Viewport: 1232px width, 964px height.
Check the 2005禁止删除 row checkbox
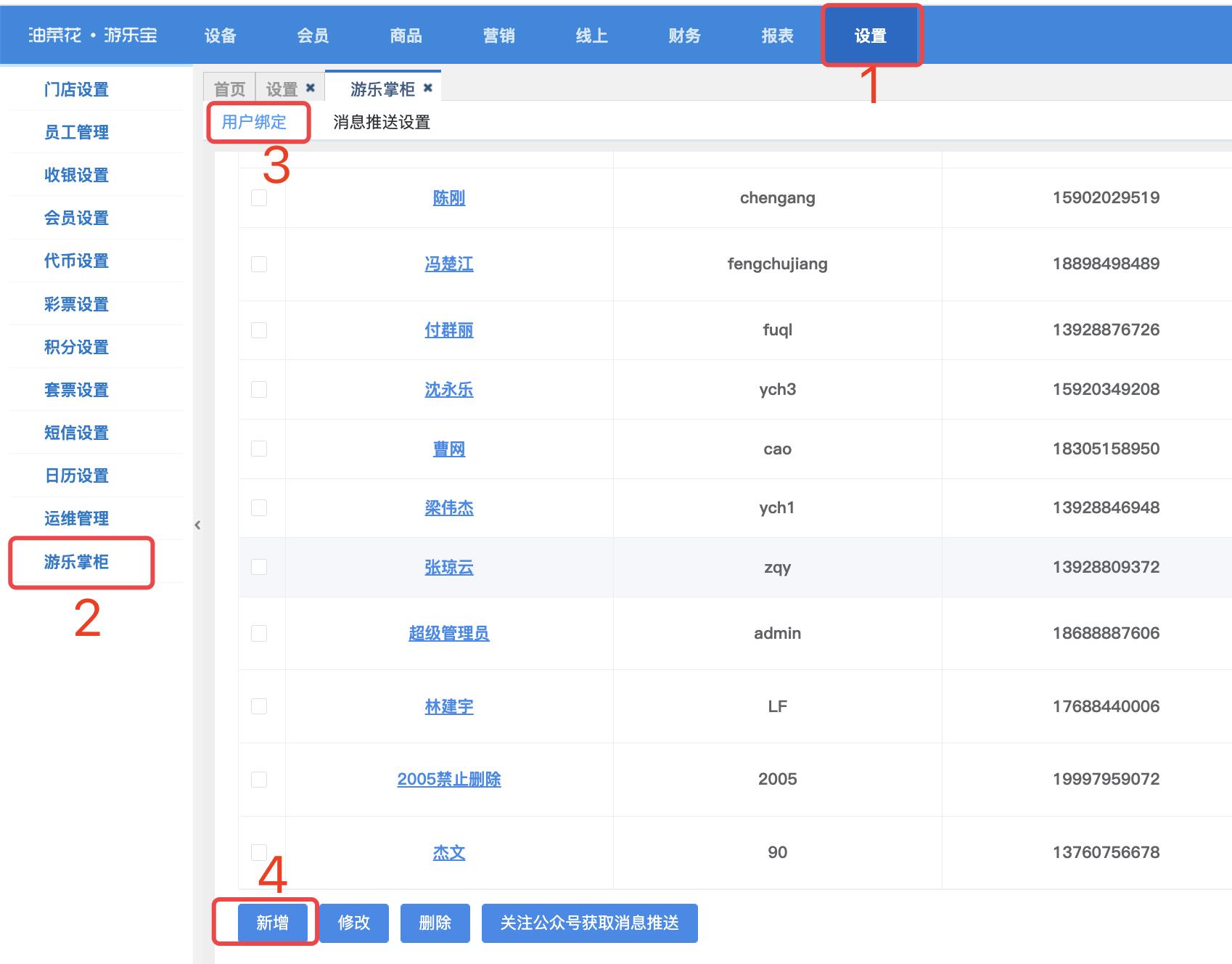[259, 780]
